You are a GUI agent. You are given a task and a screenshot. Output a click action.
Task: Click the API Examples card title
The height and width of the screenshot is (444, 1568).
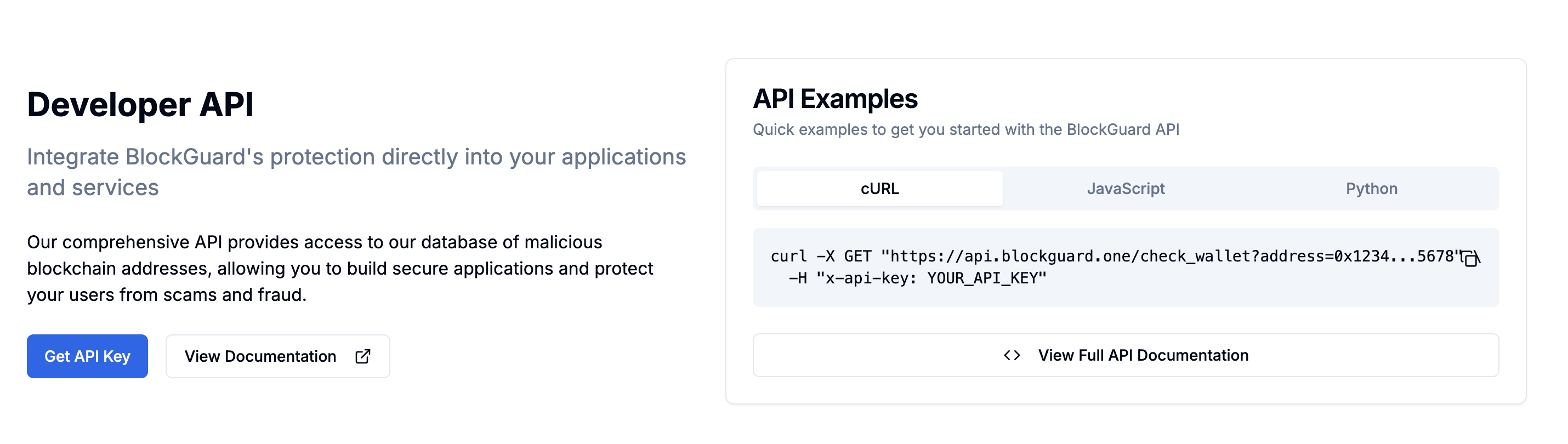(834, 99)
